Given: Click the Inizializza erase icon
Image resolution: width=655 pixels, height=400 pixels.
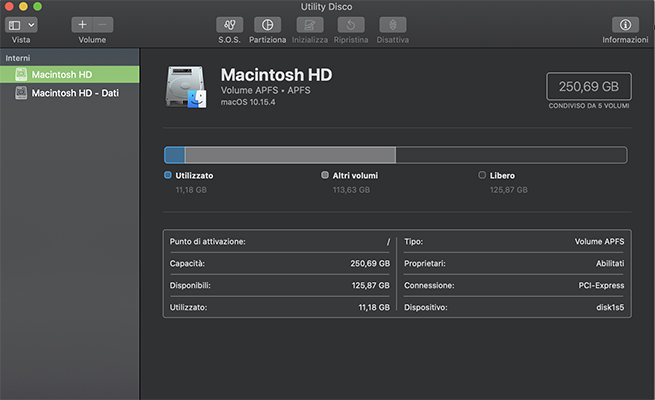Looking at the screenshot, I should pos(310,25).
